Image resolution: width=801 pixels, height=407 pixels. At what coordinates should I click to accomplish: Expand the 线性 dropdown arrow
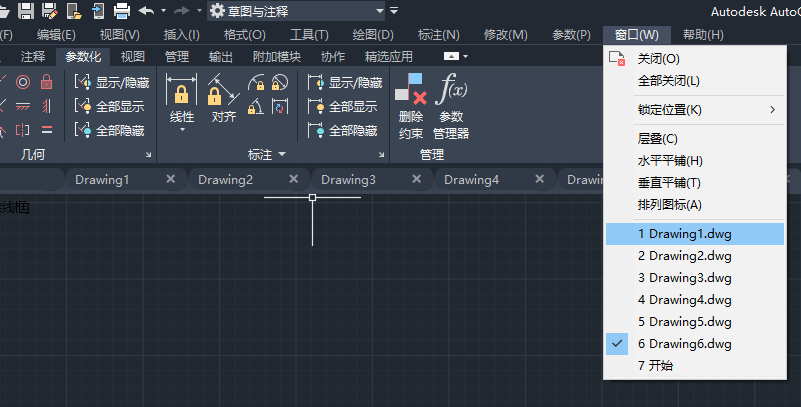point(181,130)
